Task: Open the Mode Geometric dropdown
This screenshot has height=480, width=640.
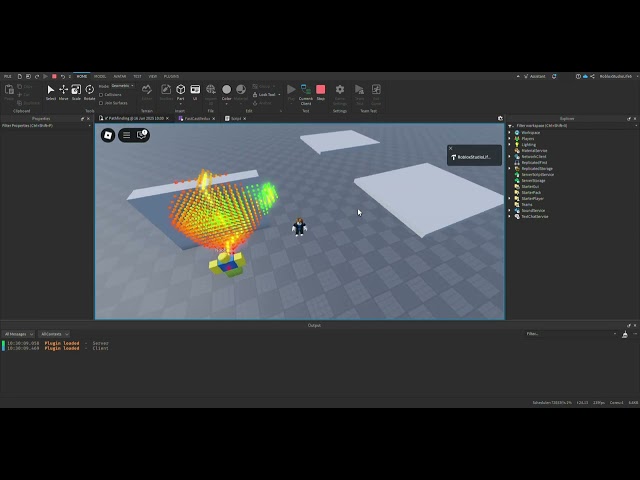Action: (x=123, y=86)
